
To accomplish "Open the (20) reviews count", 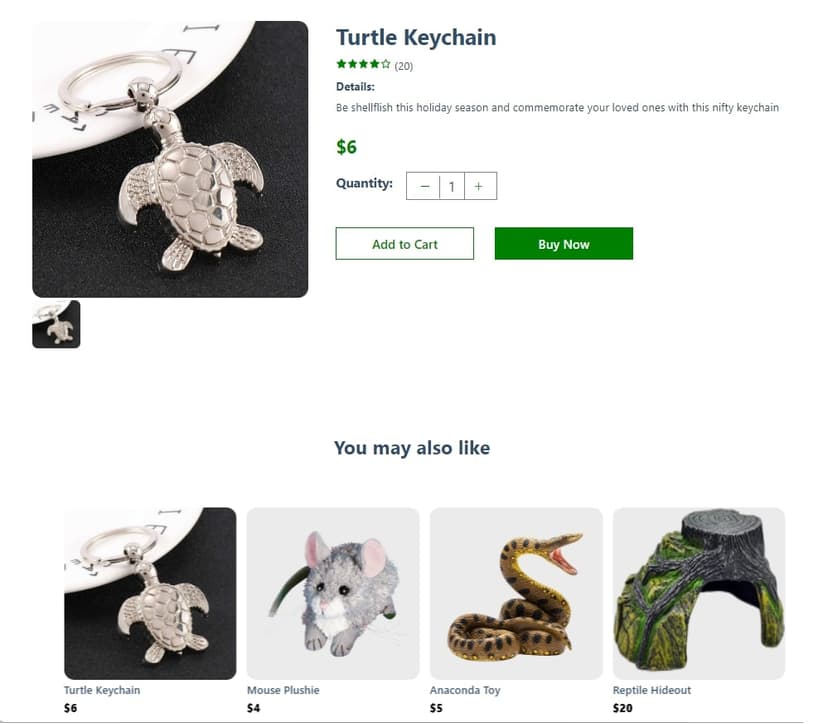I will coord(404,66).
